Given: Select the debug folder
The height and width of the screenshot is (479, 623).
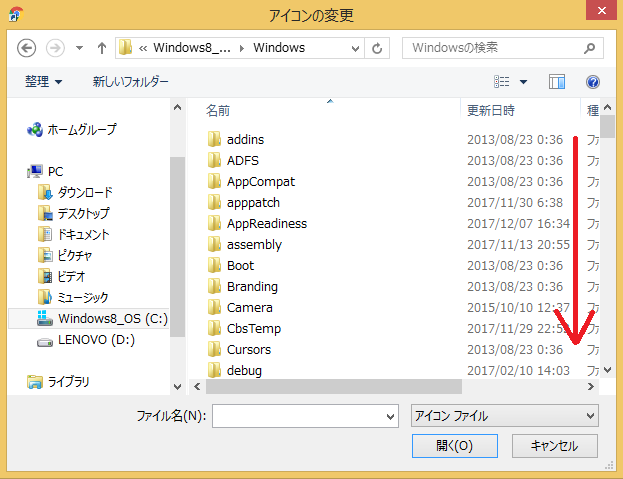Looking at the screenshot, I should click(x=235, y=371).
